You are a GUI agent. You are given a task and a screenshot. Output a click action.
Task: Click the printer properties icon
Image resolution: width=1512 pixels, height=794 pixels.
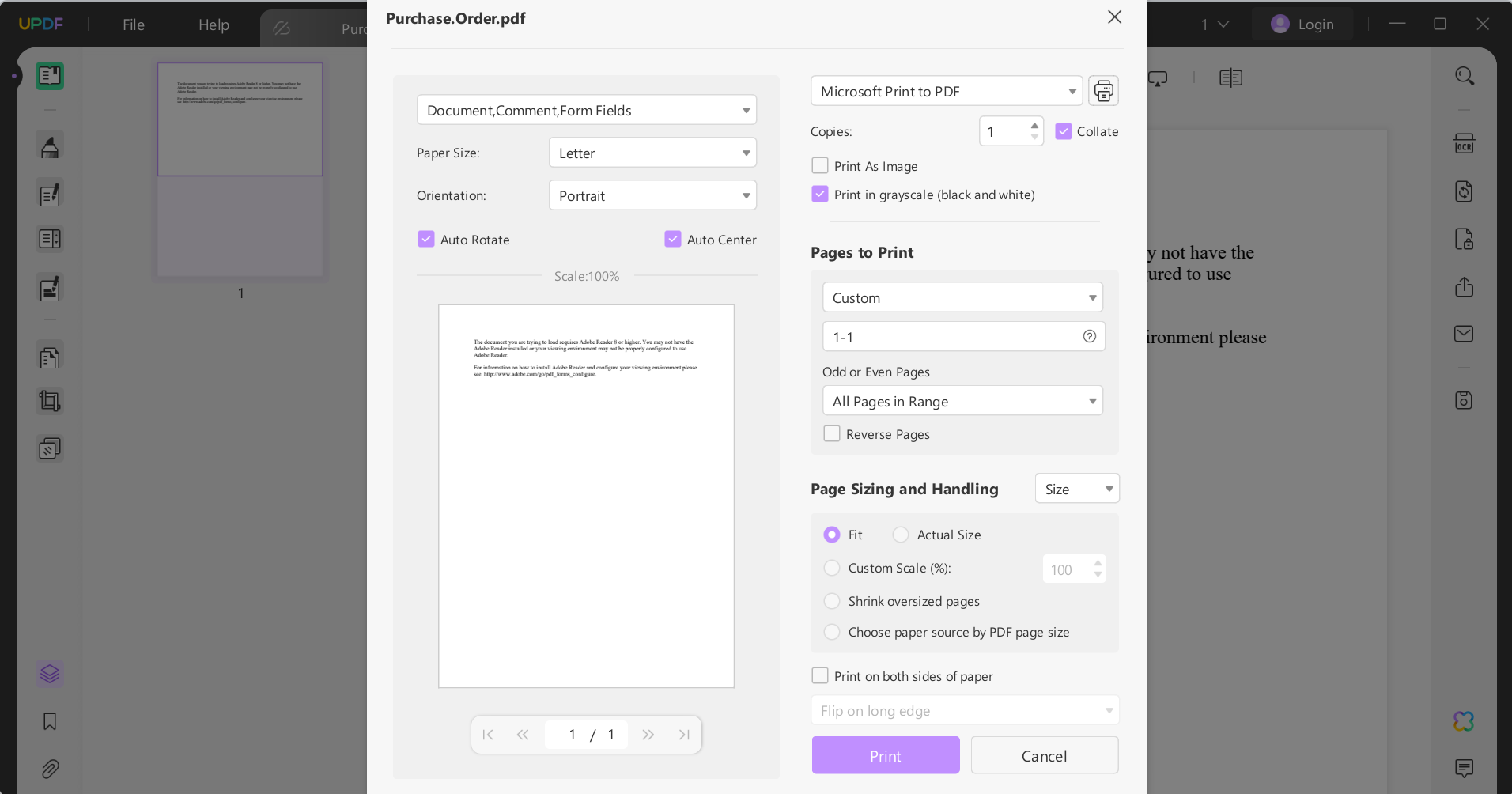pos(1103,91)
